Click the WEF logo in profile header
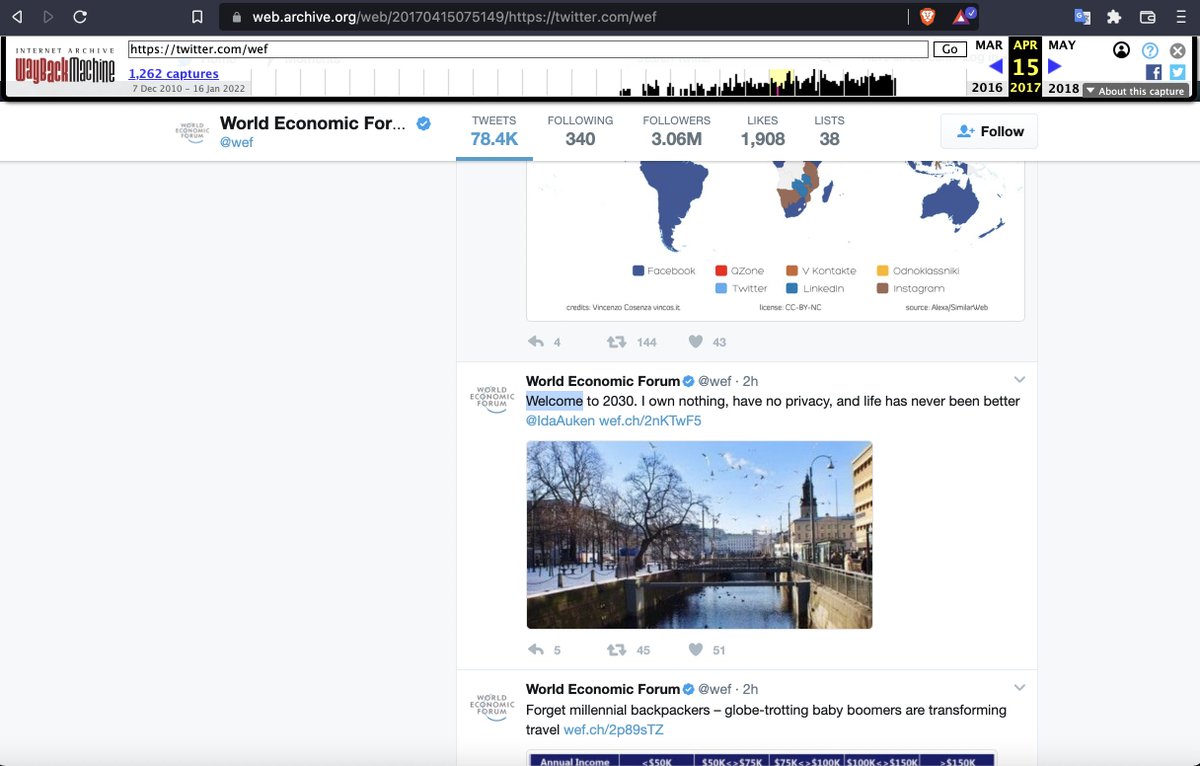1200x766 pixels. point(191,131)
